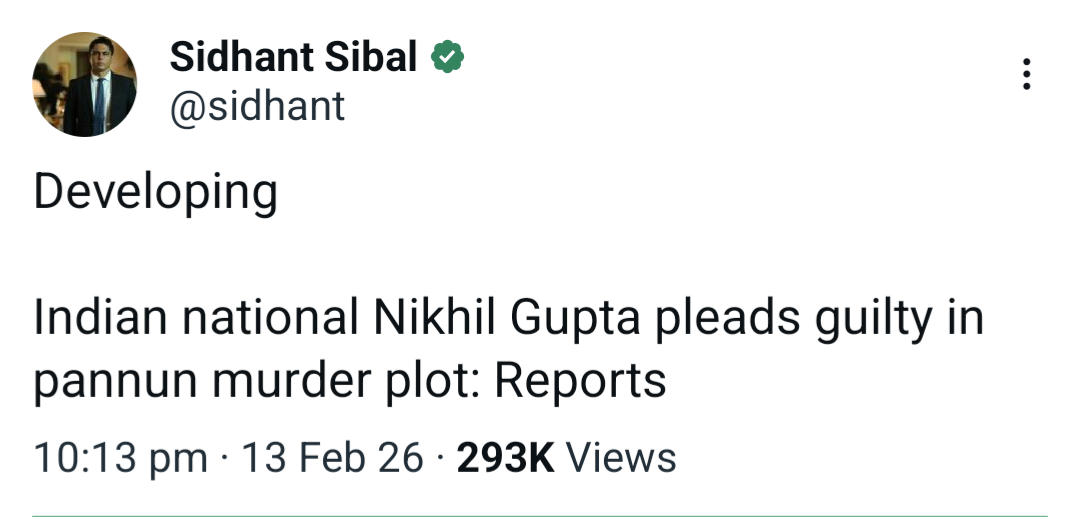Click the word "Indian" in the tweet
This screenshot has height=526, width=1080.
tap(95, 318)
